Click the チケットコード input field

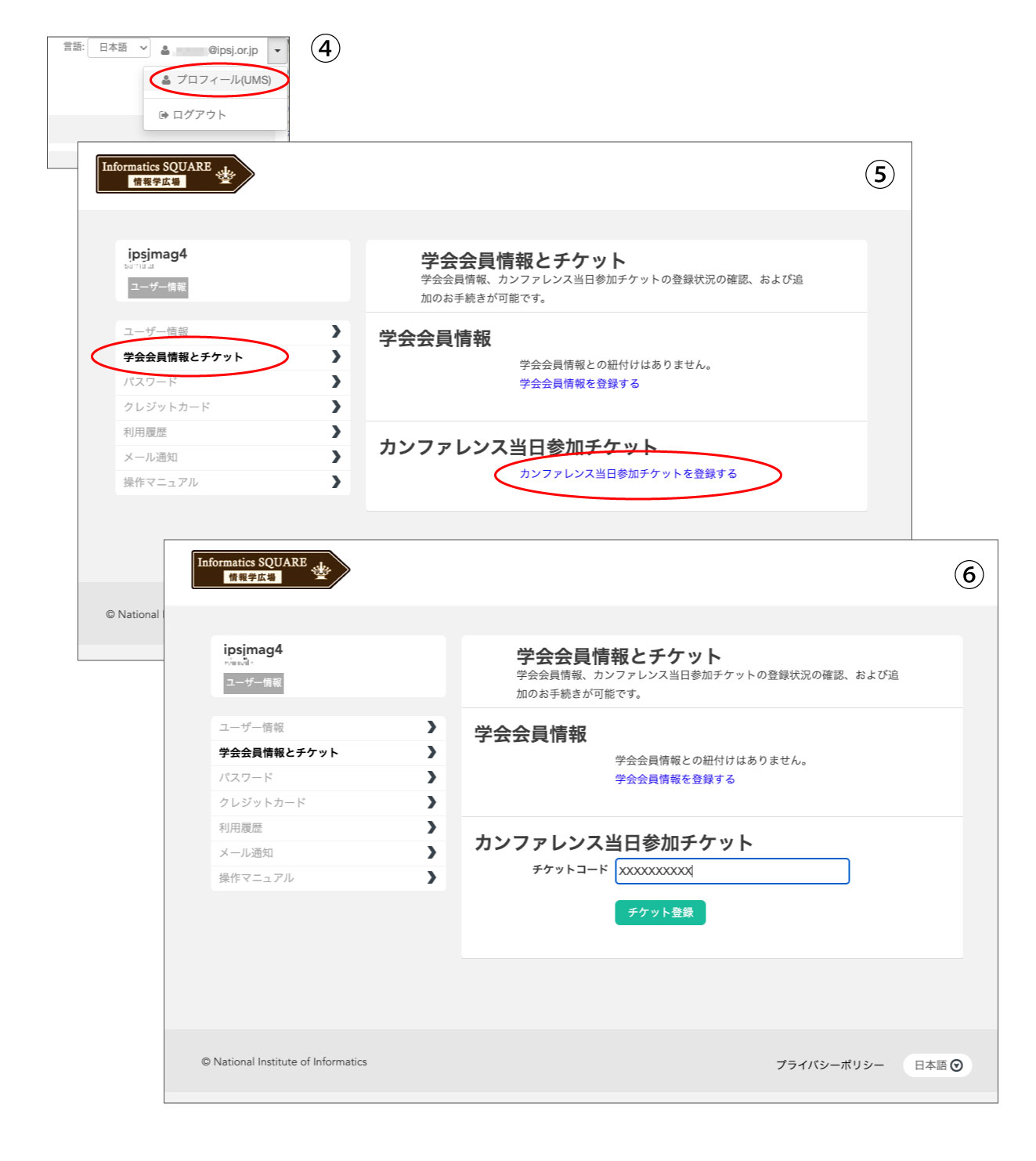(x=731, y=871)
